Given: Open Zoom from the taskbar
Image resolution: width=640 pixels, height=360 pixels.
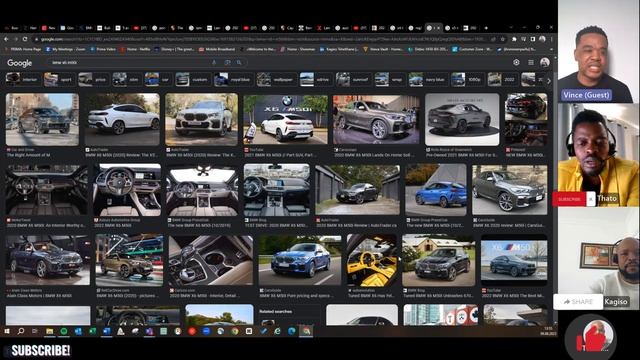Looking at the screenshot, I should click(x=206, y=331).
